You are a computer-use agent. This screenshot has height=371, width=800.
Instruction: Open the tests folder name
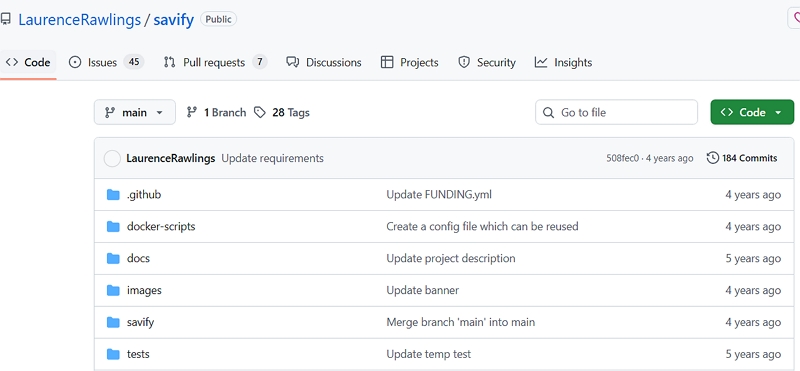tap(138, 354)
